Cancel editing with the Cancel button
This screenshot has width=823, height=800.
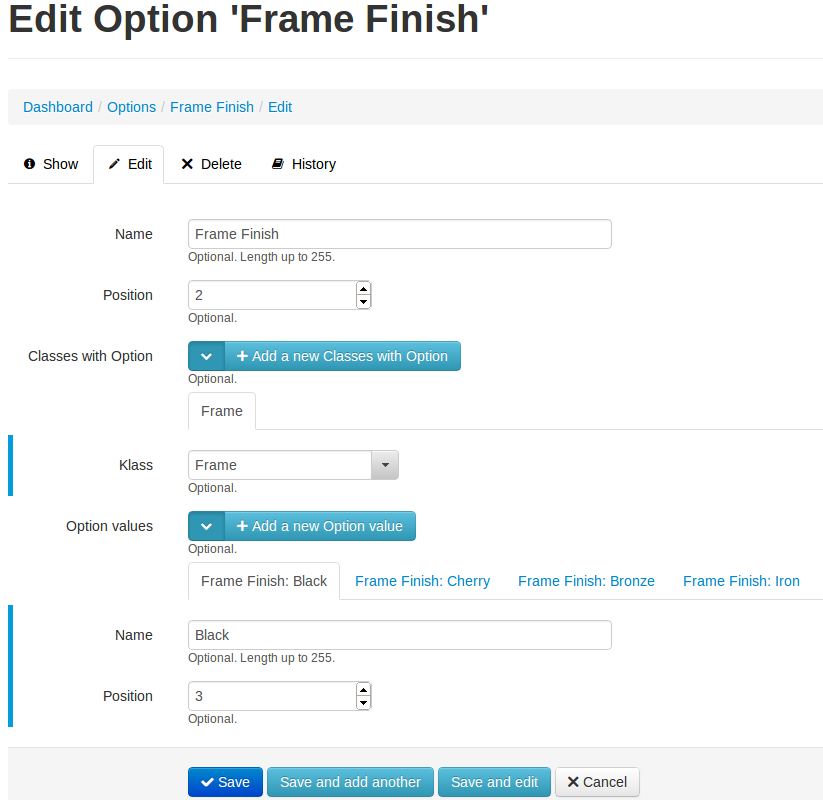click(x=597, y=782)
